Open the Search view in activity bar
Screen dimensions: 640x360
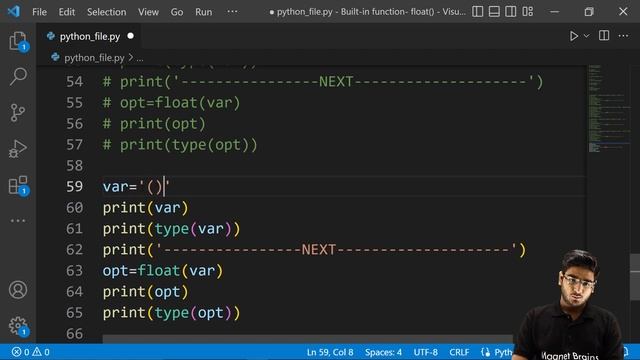coord(18,76)
